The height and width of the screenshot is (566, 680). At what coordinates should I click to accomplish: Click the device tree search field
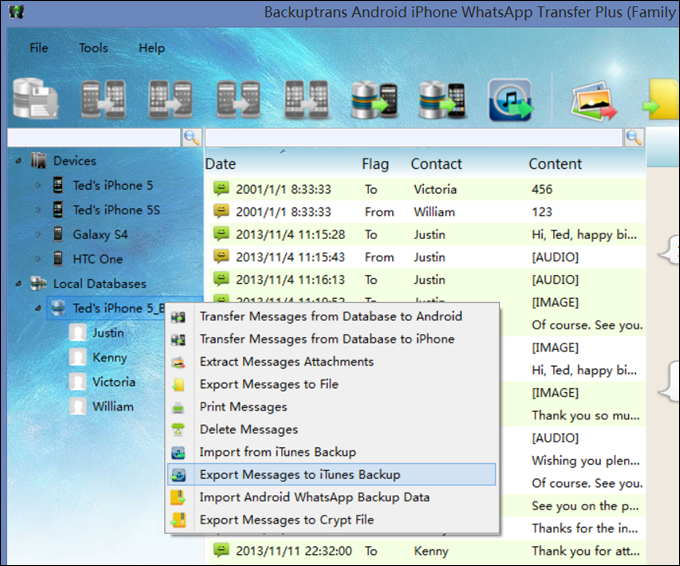click(x=94, y=137)
